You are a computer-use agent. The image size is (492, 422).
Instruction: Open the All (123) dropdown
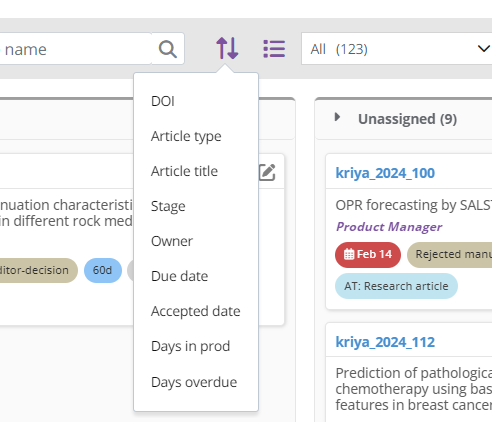[397, 49]
